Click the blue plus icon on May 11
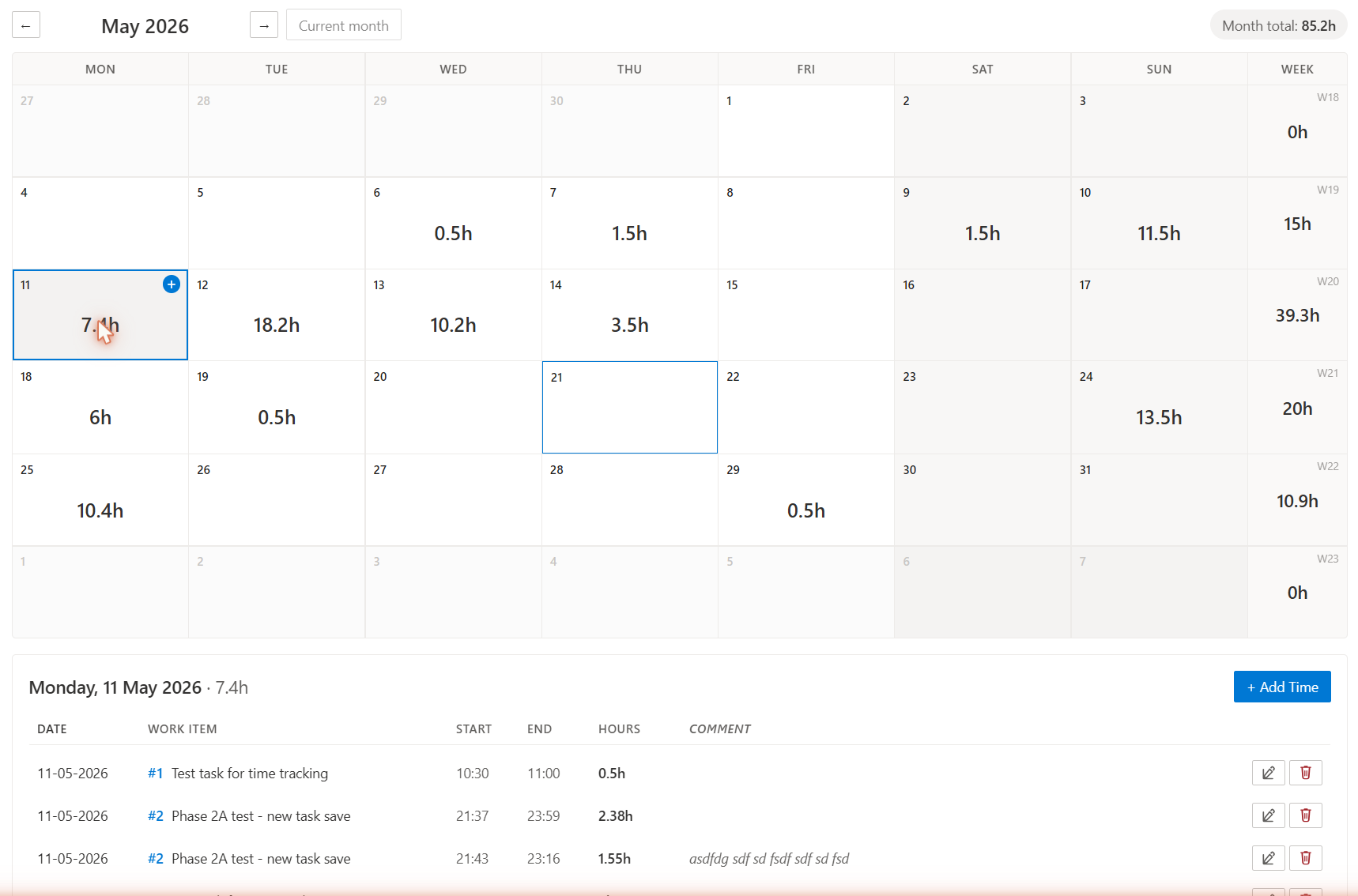The width and height of the screenshot is (1358, 896). pyautogui.click(x=171, y=285)
